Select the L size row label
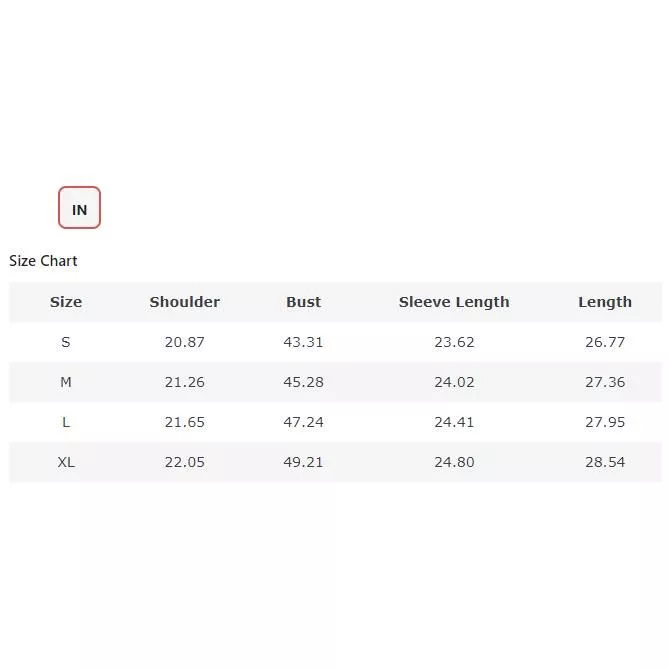 pyautogui.click(x=66, y=422)
